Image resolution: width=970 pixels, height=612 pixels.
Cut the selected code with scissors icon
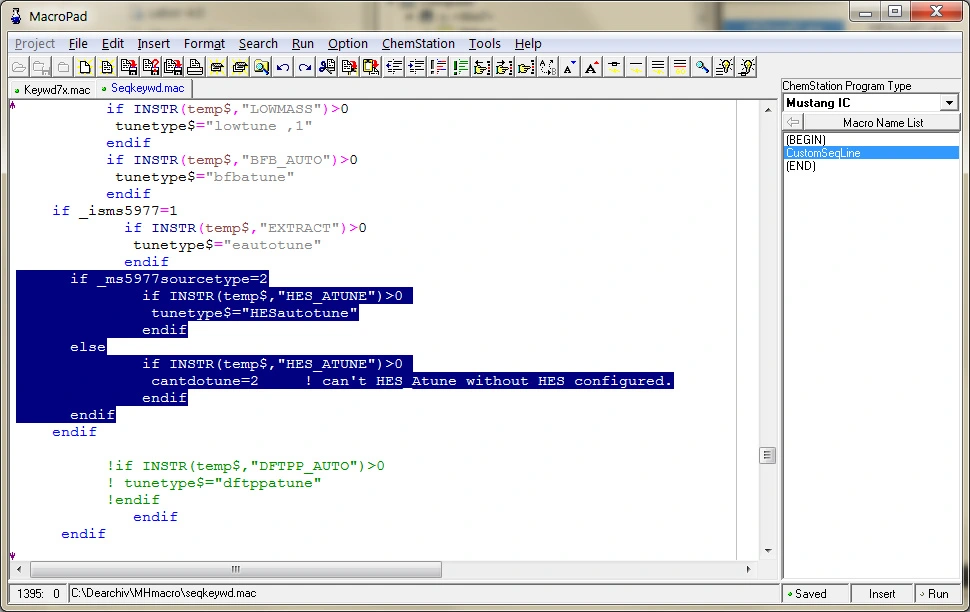pos(327,67)
